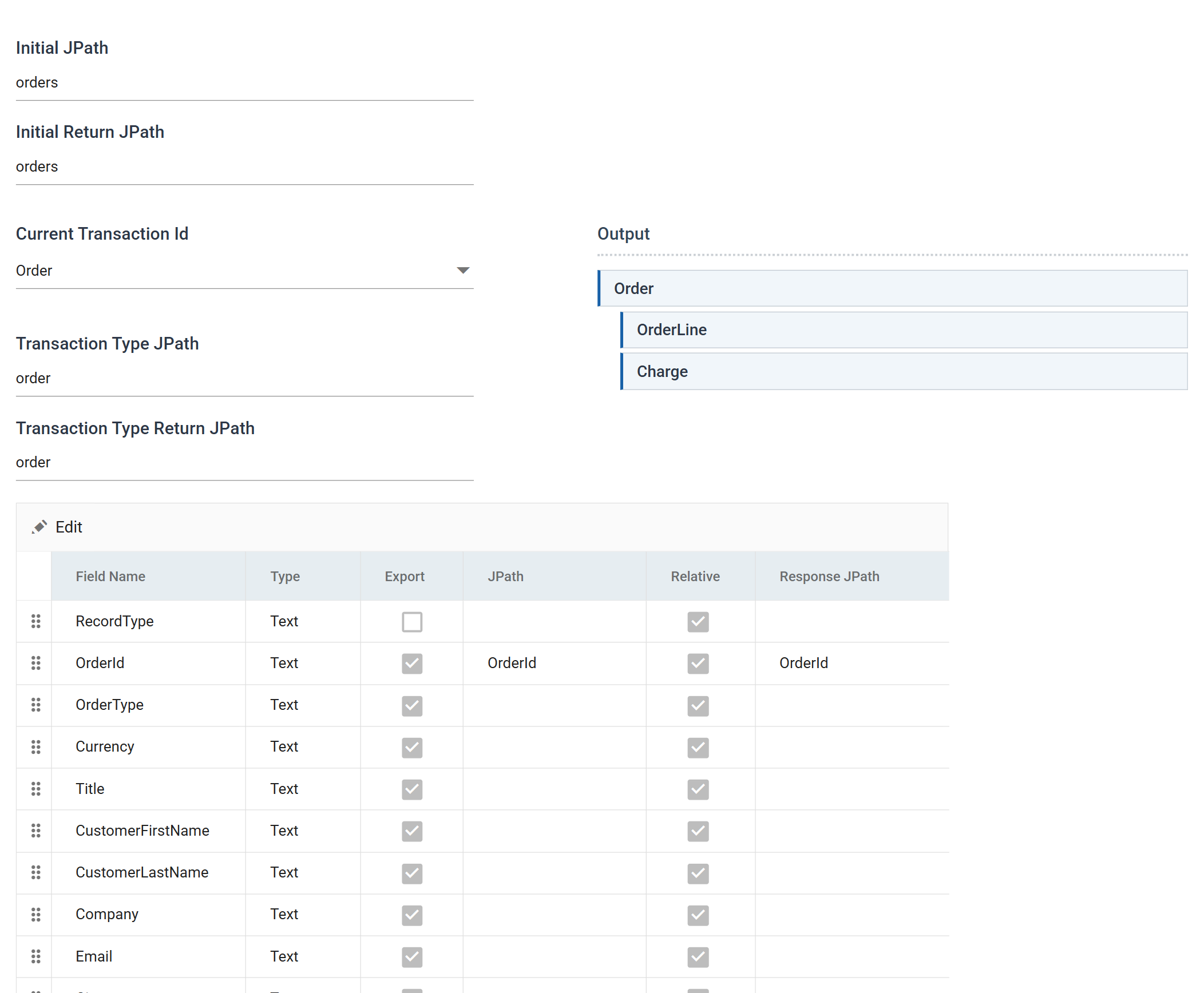Click the CustomerLastName field name
Screen dimensions: 1204x993
tap(142, 872)
